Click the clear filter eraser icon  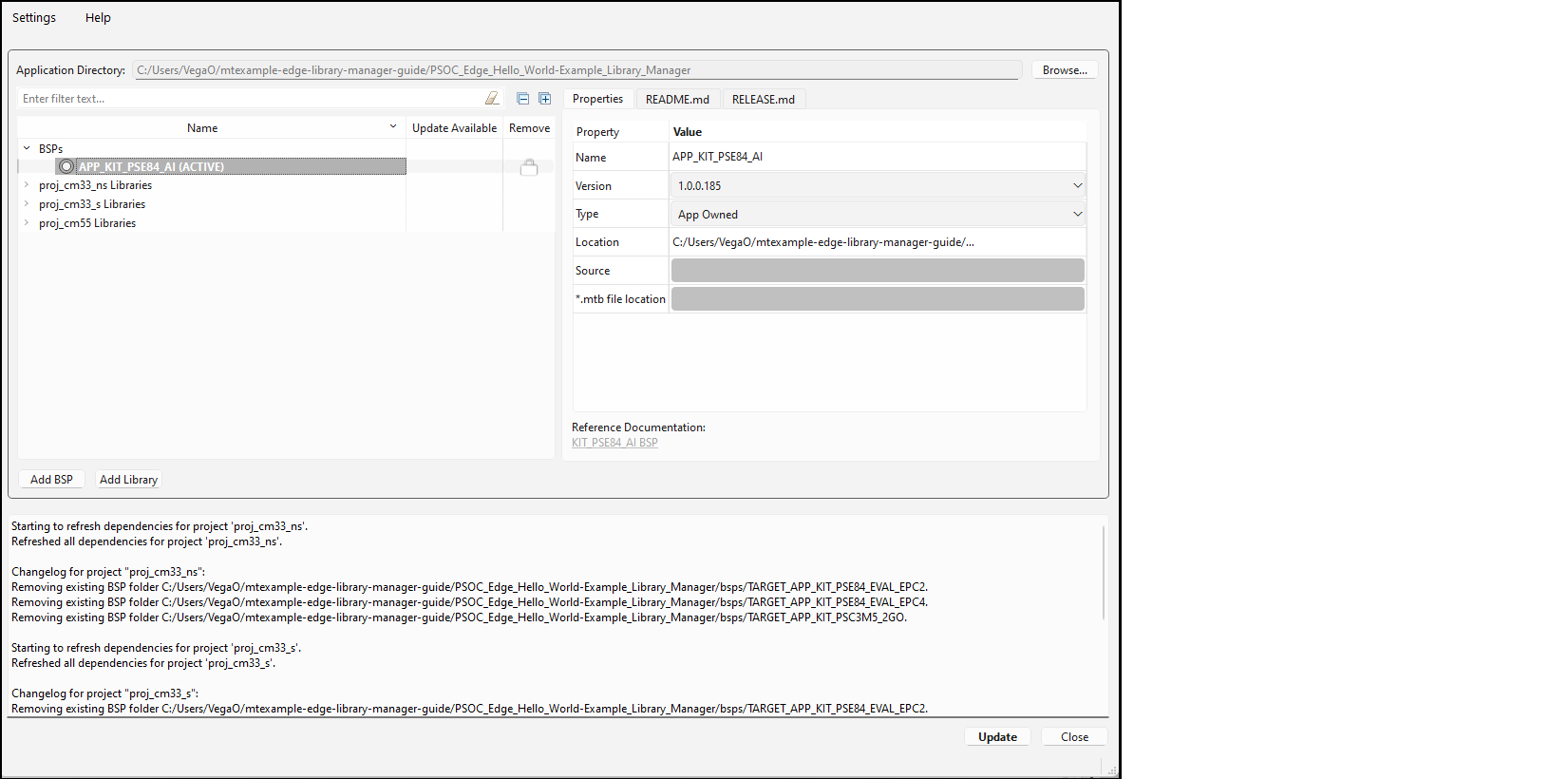click(492, 99)
